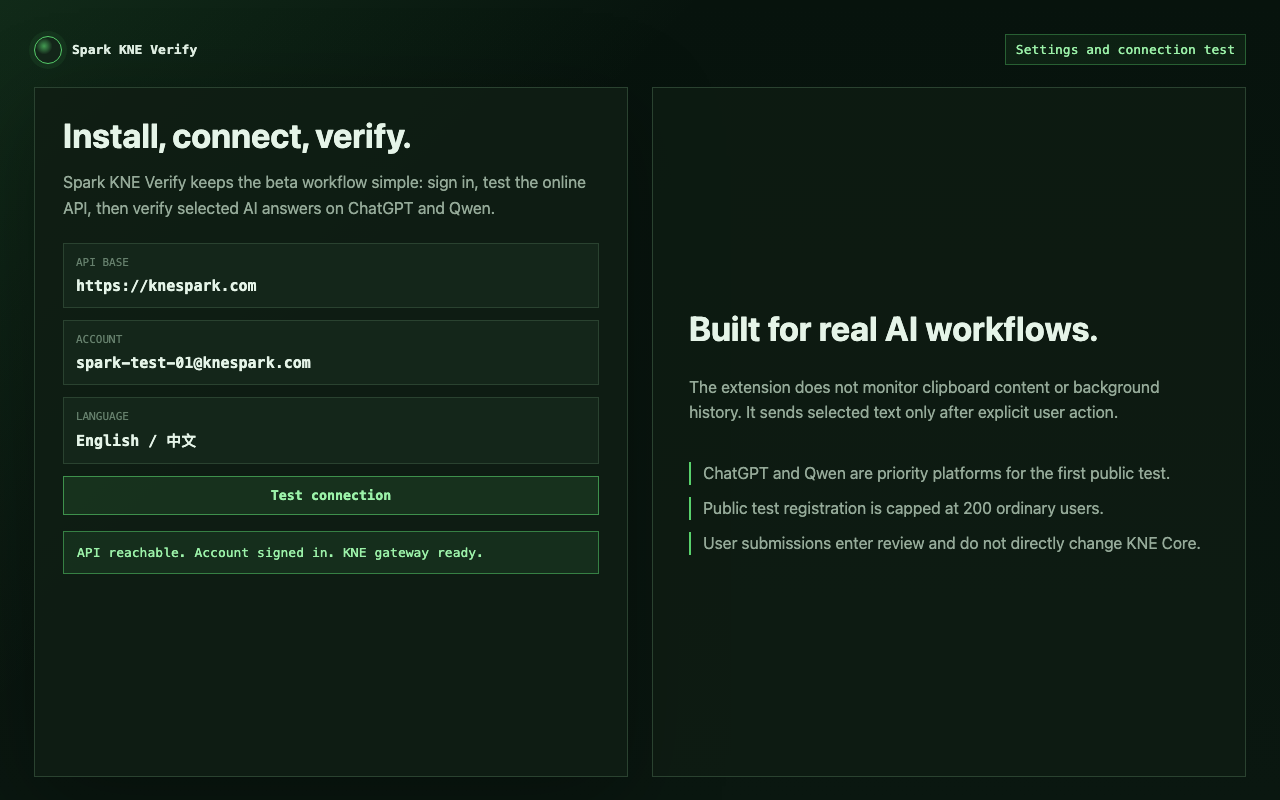This screenshot has width=1280, height=800.
Task: Click the Test connection button
Action: [331, 496]
